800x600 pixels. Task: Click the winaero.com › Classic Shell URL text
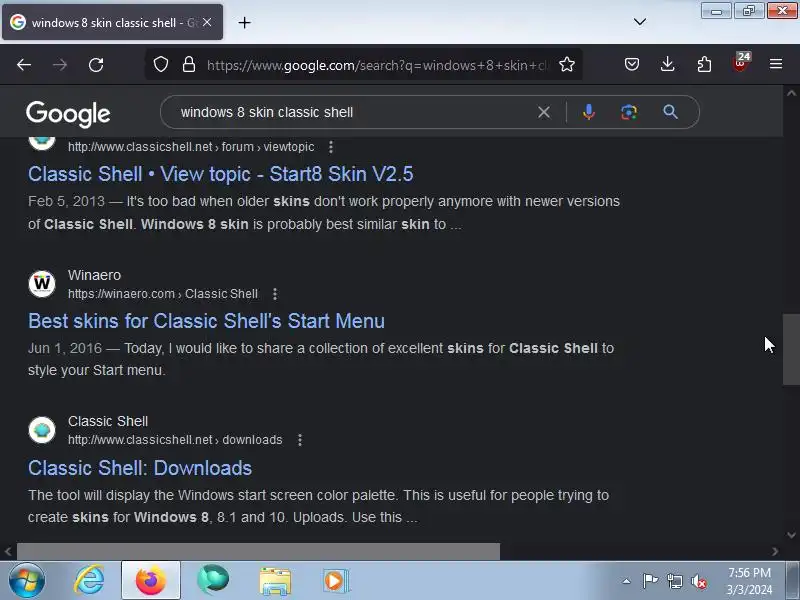point(163,294)
